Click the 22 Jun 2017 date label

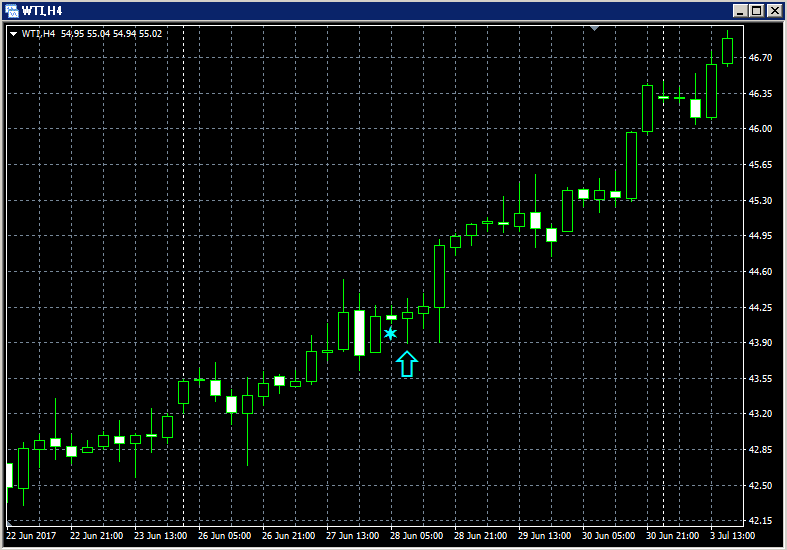point(31,535)
